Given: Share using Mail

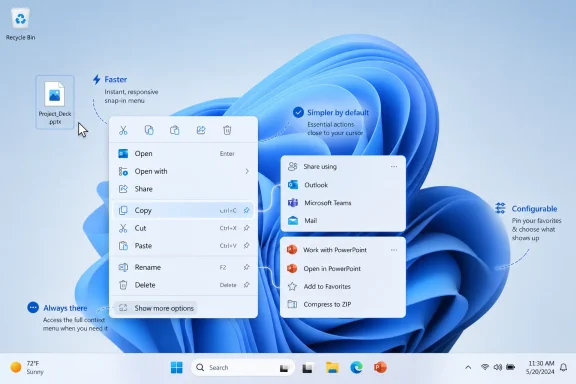Looking at the screenshot, I should tap(343, 220).
